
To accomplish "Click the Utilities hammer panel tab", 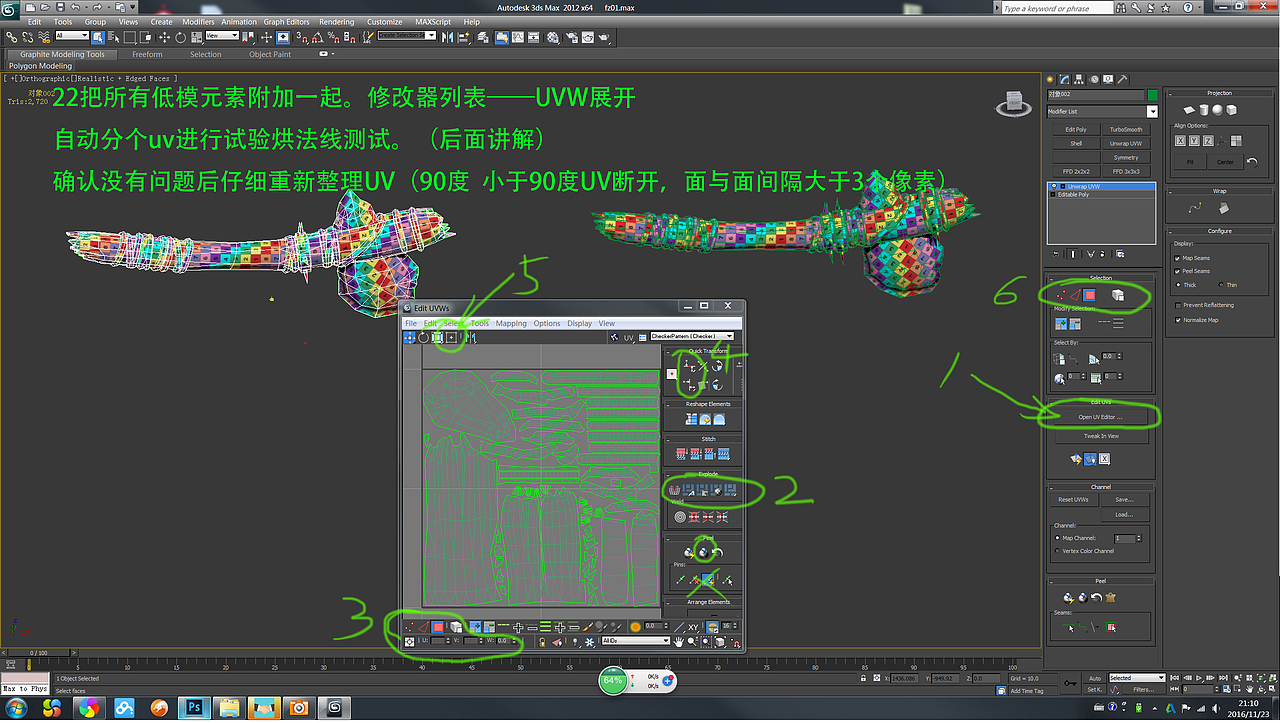I will click(x=1123, y=78).
